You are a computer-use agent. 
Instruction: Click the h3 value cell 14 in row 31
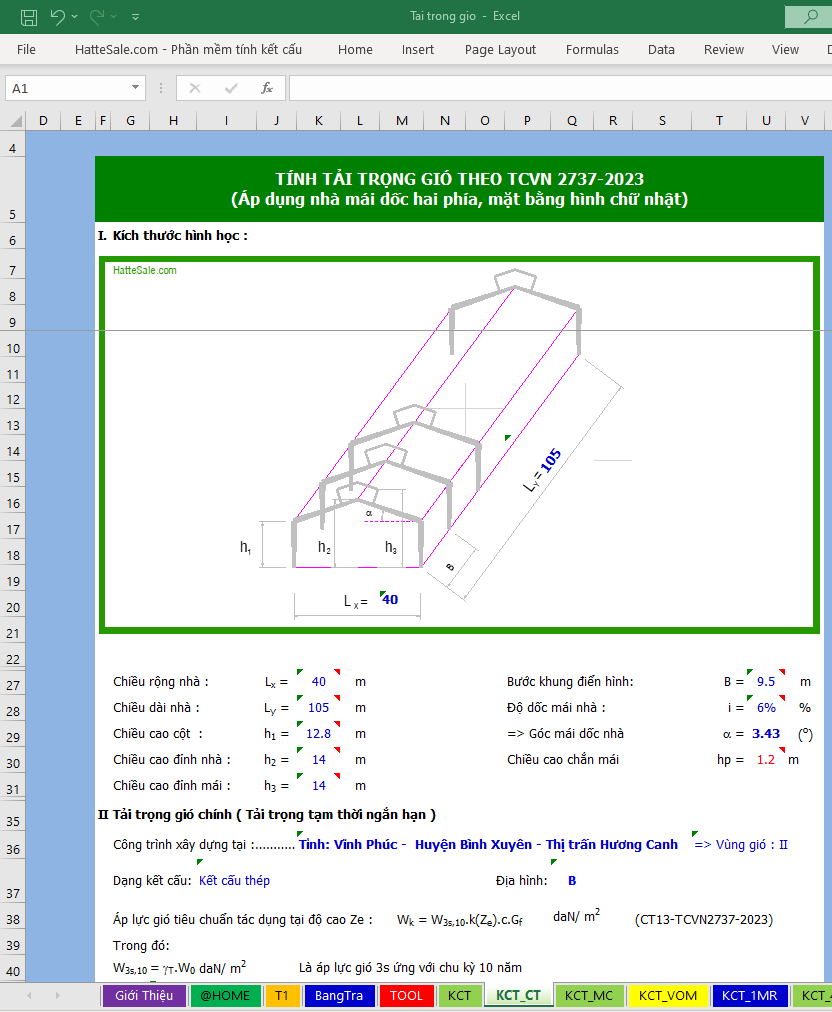(319, 785)
